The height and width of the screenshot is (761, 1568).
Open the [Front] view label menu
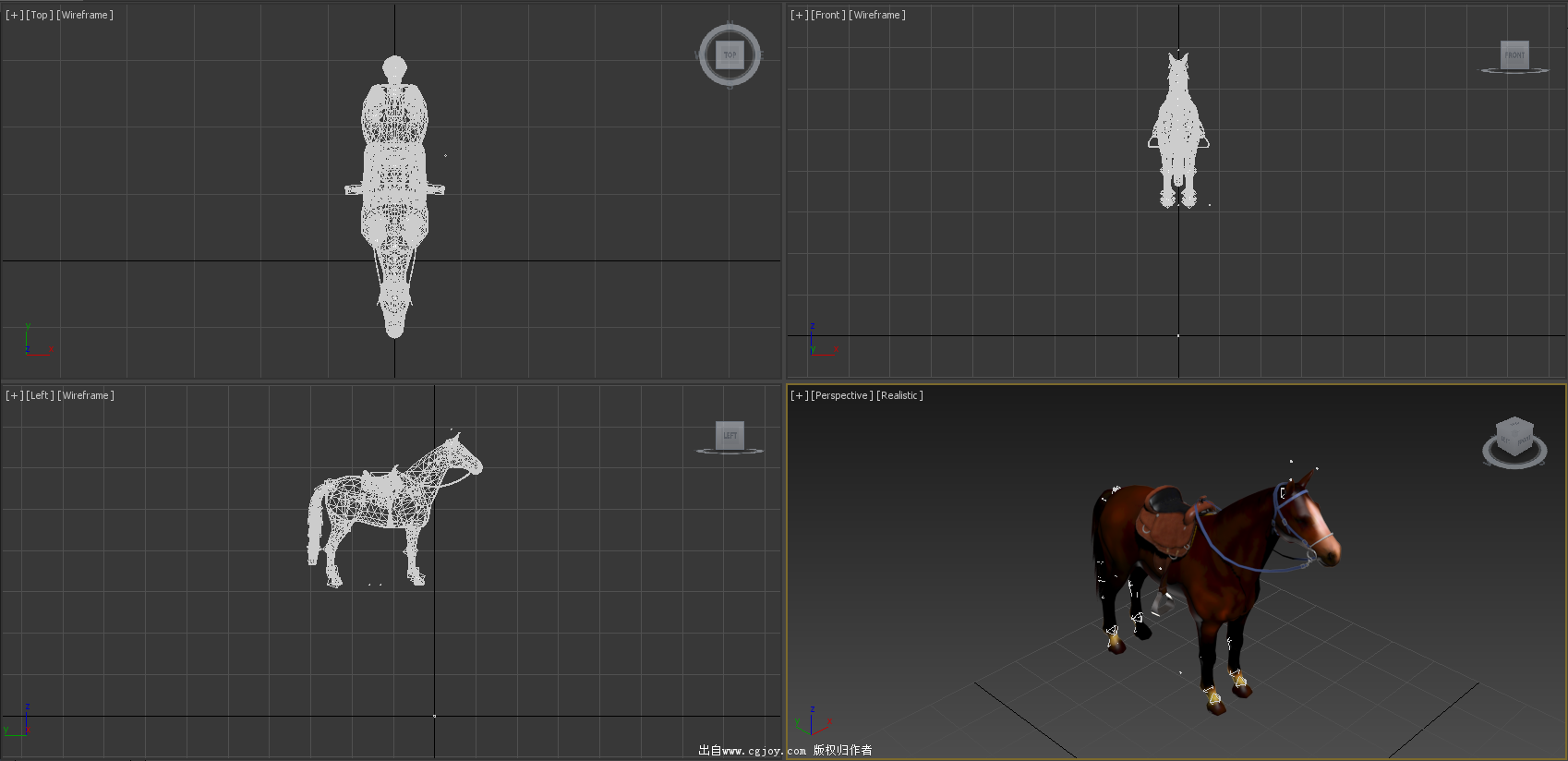(x=828, y=15)
